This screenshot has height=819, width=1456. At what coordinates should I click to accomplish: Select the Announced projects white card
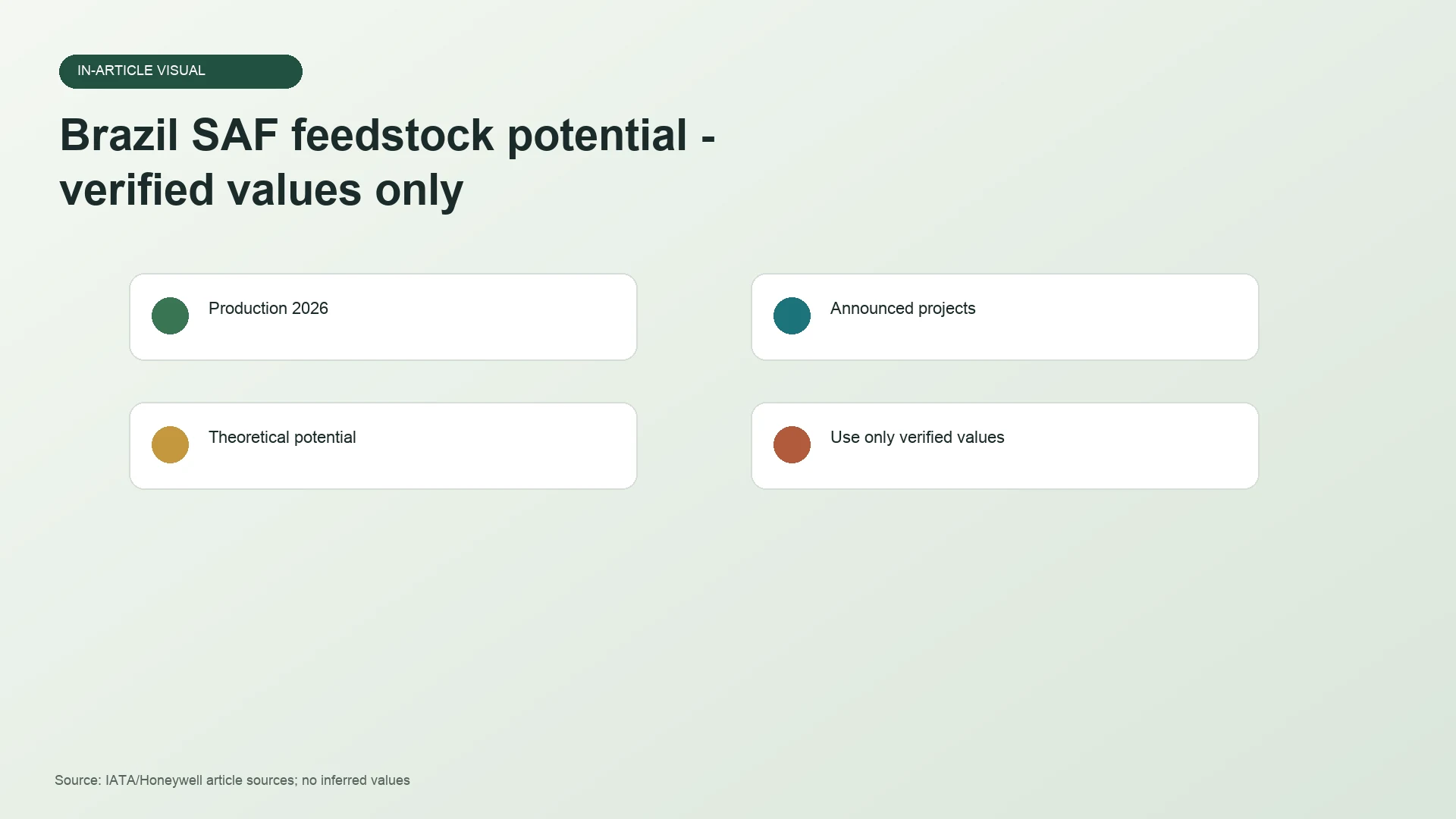point(1005,317)
